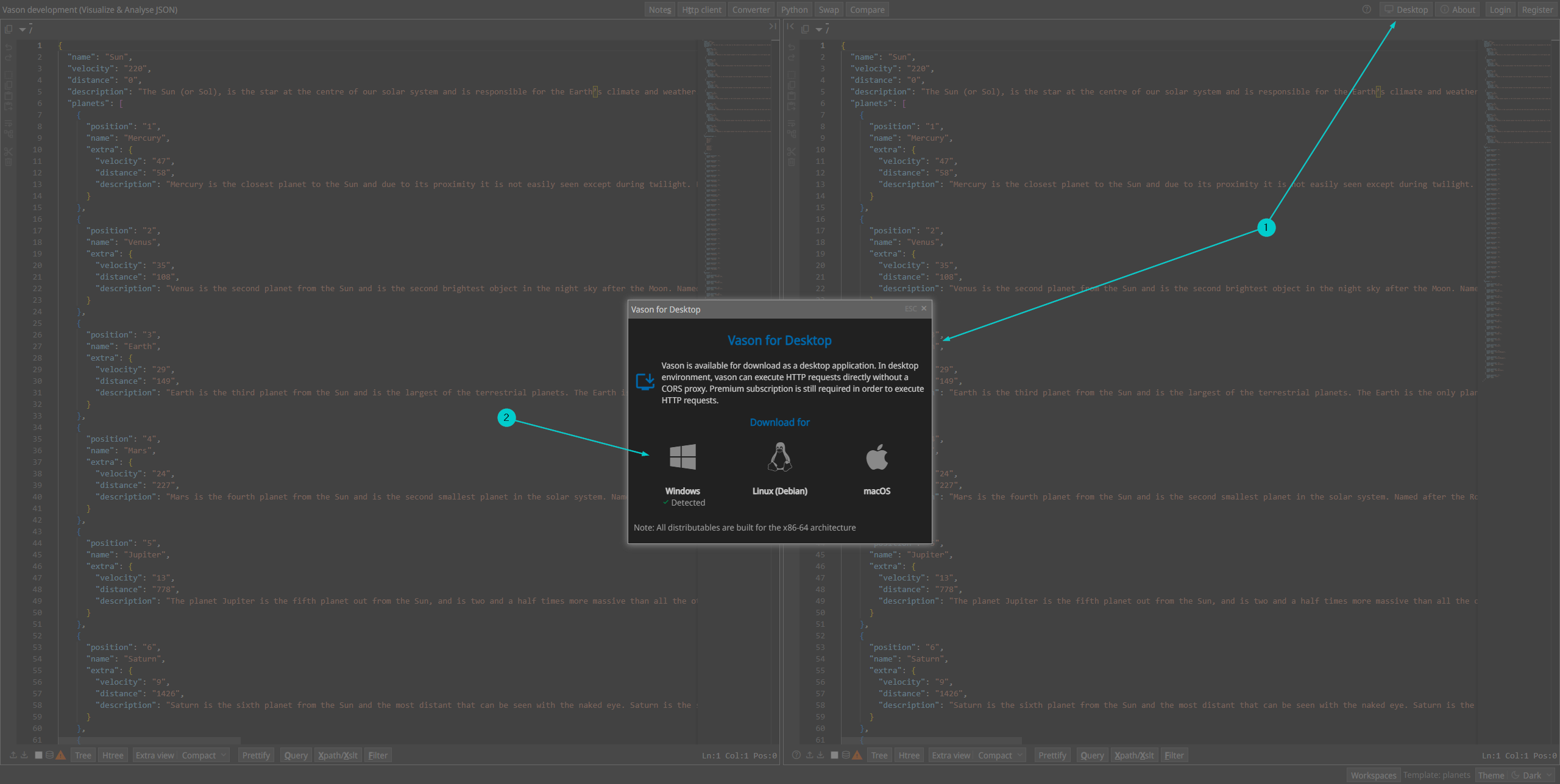Open Compact dropdown in left editor
Viewport: 1560px width, 784px height.
(x=204, y=755)
